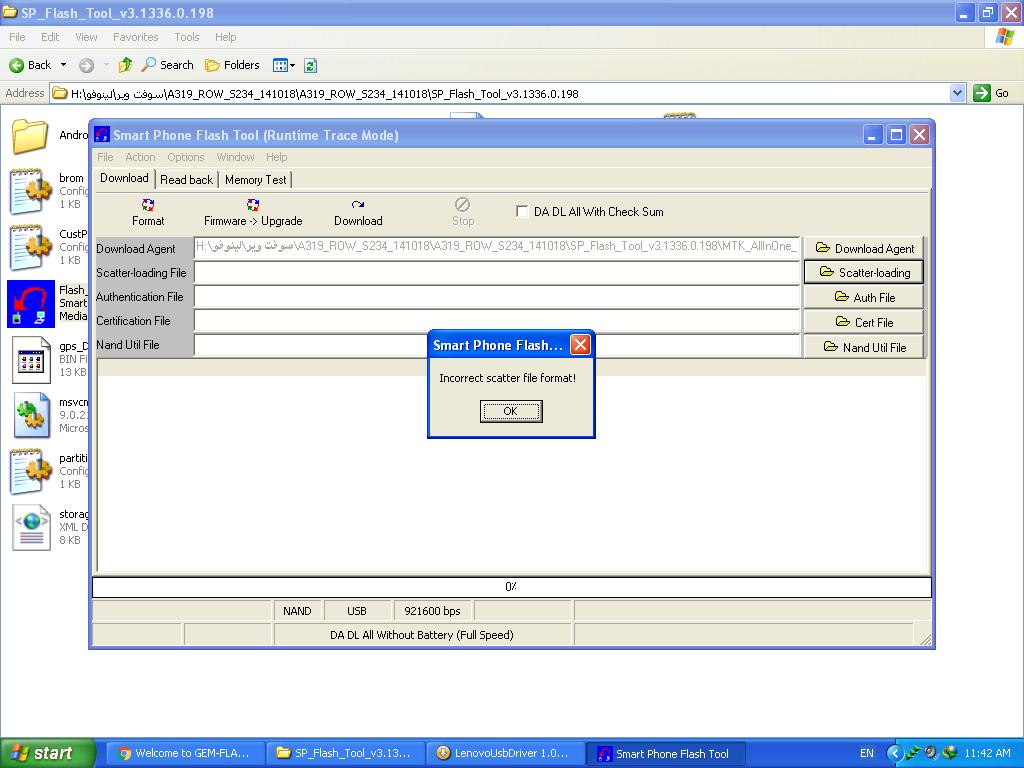Click the Go button
Screen dimensions: 1024x768
991,93
